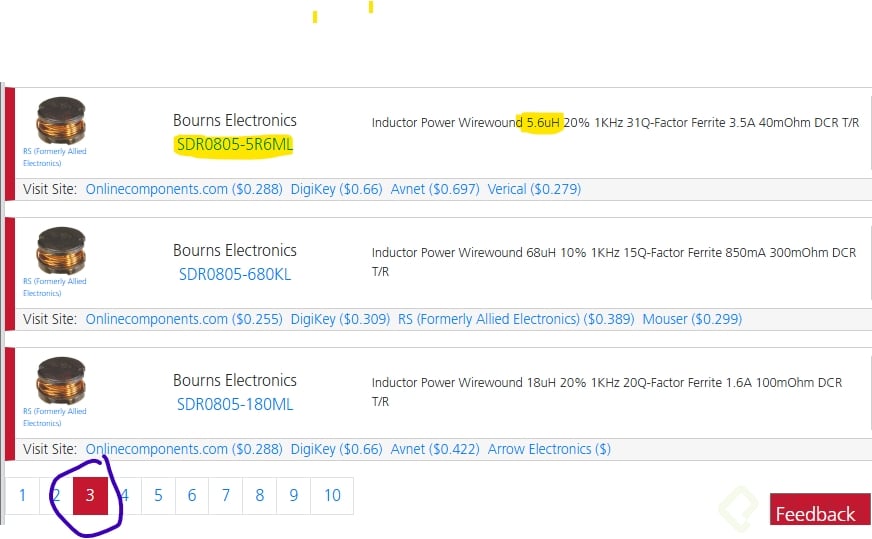Go to results page 1
The image size is (872, 539).
[x=22, y=495]
